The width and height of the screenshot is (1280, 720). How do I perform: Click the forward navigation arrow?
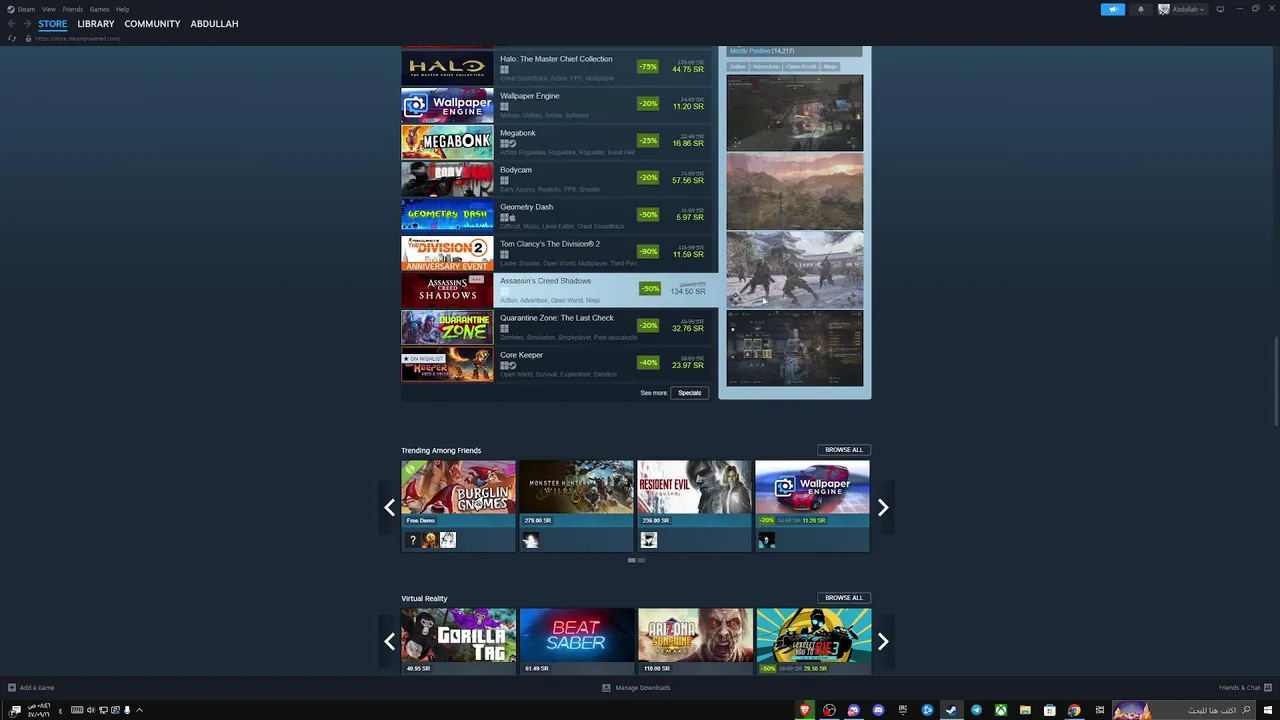pos(27,24)
